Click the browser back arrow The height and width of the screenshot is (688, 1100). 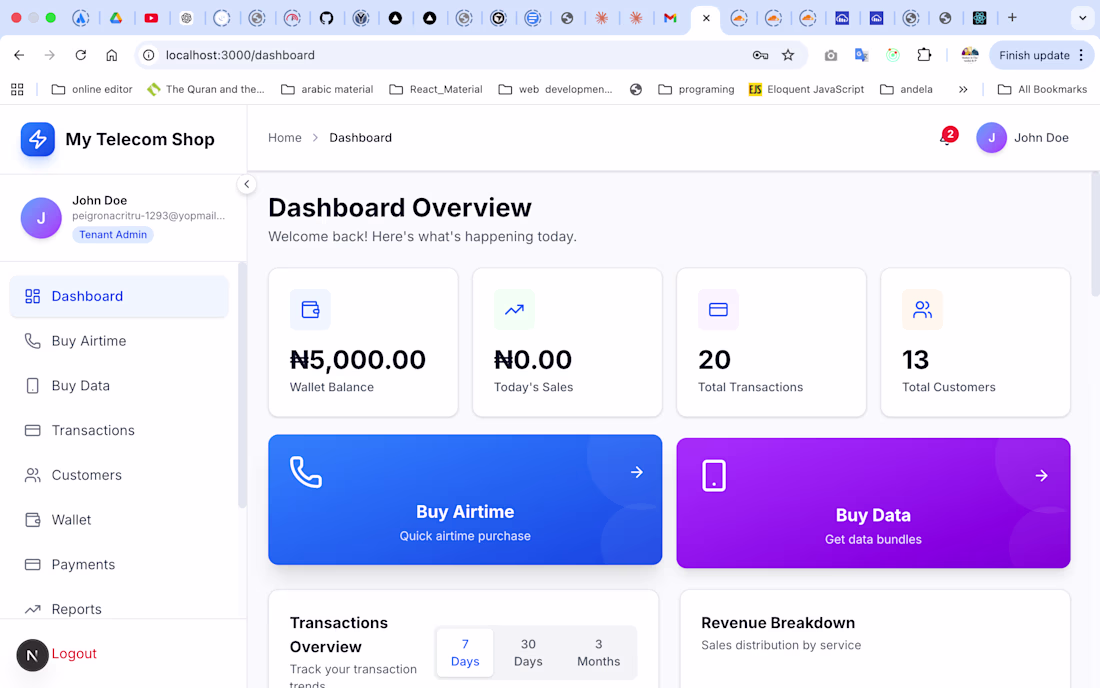[19, 55]
